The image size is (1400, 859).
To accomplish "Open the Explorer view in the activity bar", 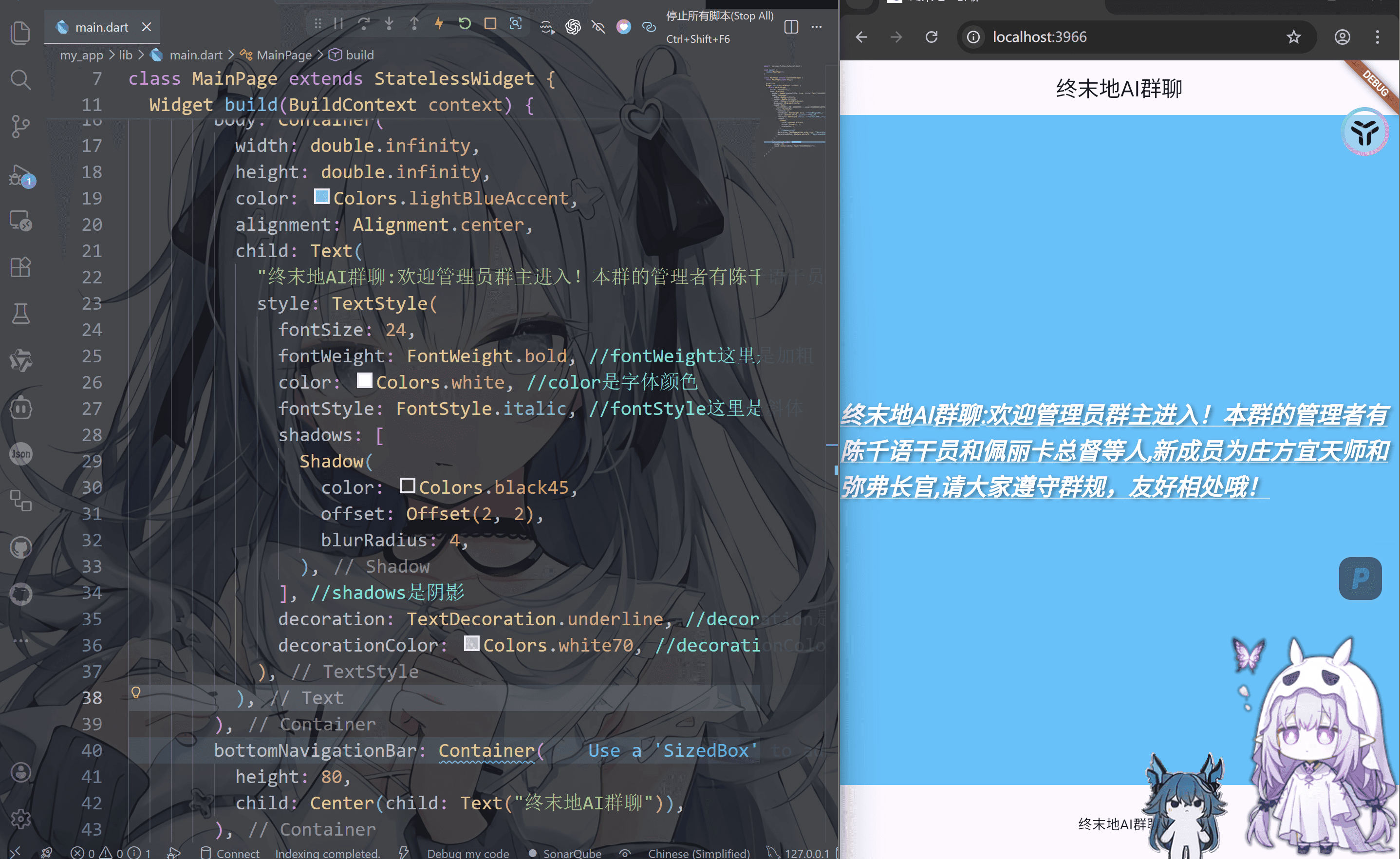I will click(x=20, y=32).
